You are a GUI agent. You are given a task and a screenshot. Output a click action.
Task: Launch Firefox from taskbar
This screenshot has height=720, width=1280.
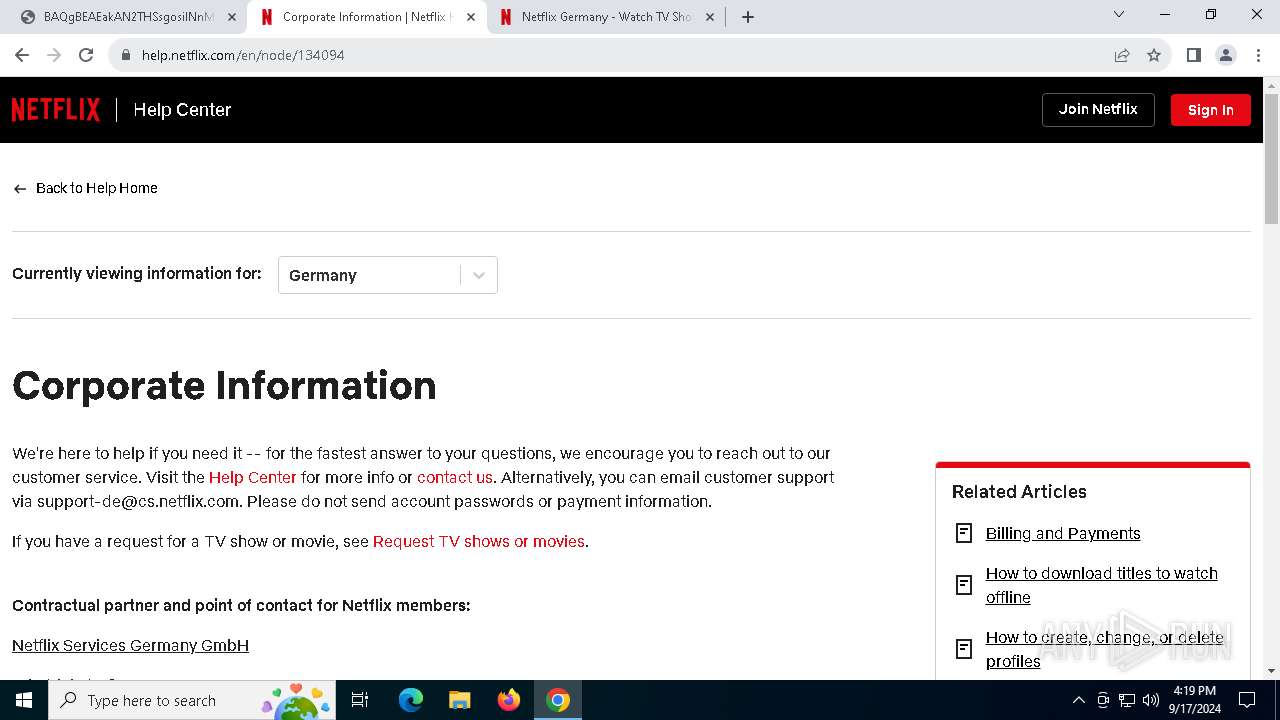tap(509, 700)
